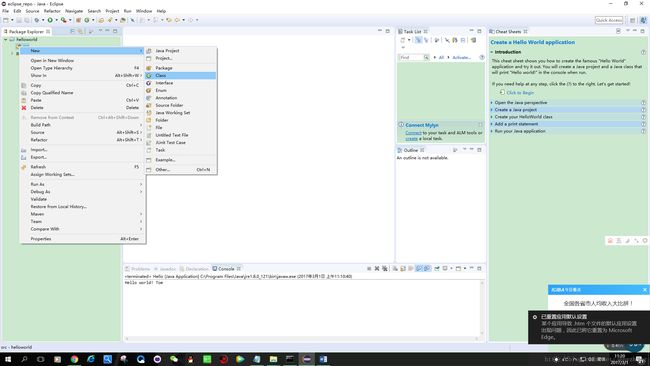Expand the Create your HelloWorld class step

point(492,117)
